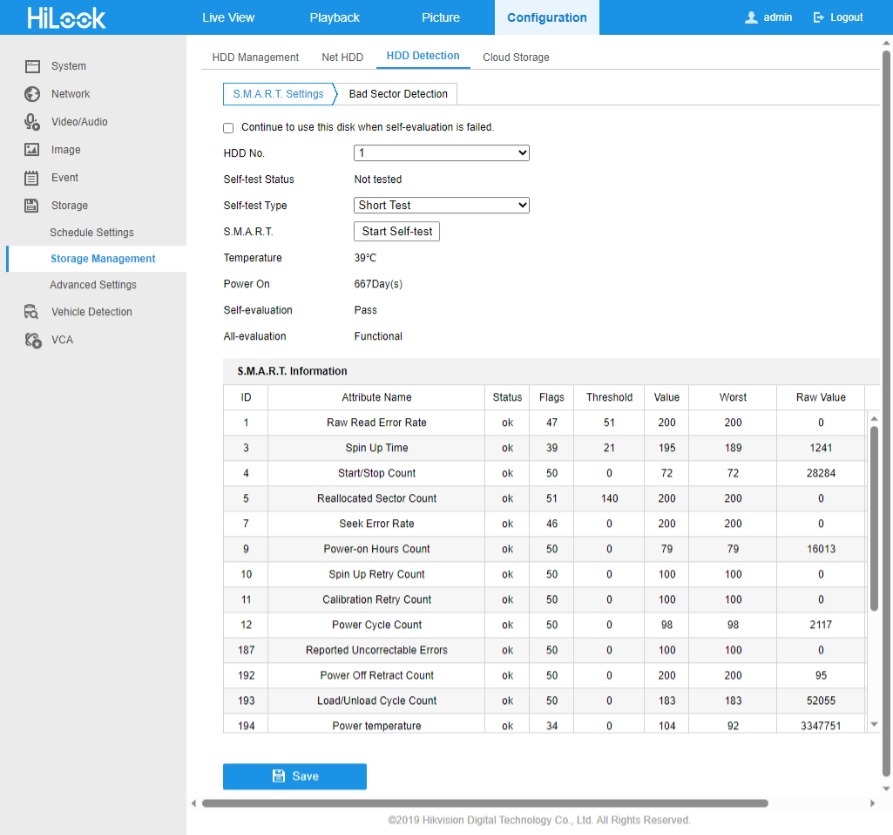Open the HDD No. dropdown
This screenshot has width=893, height=835.
[x=441, y=153]
